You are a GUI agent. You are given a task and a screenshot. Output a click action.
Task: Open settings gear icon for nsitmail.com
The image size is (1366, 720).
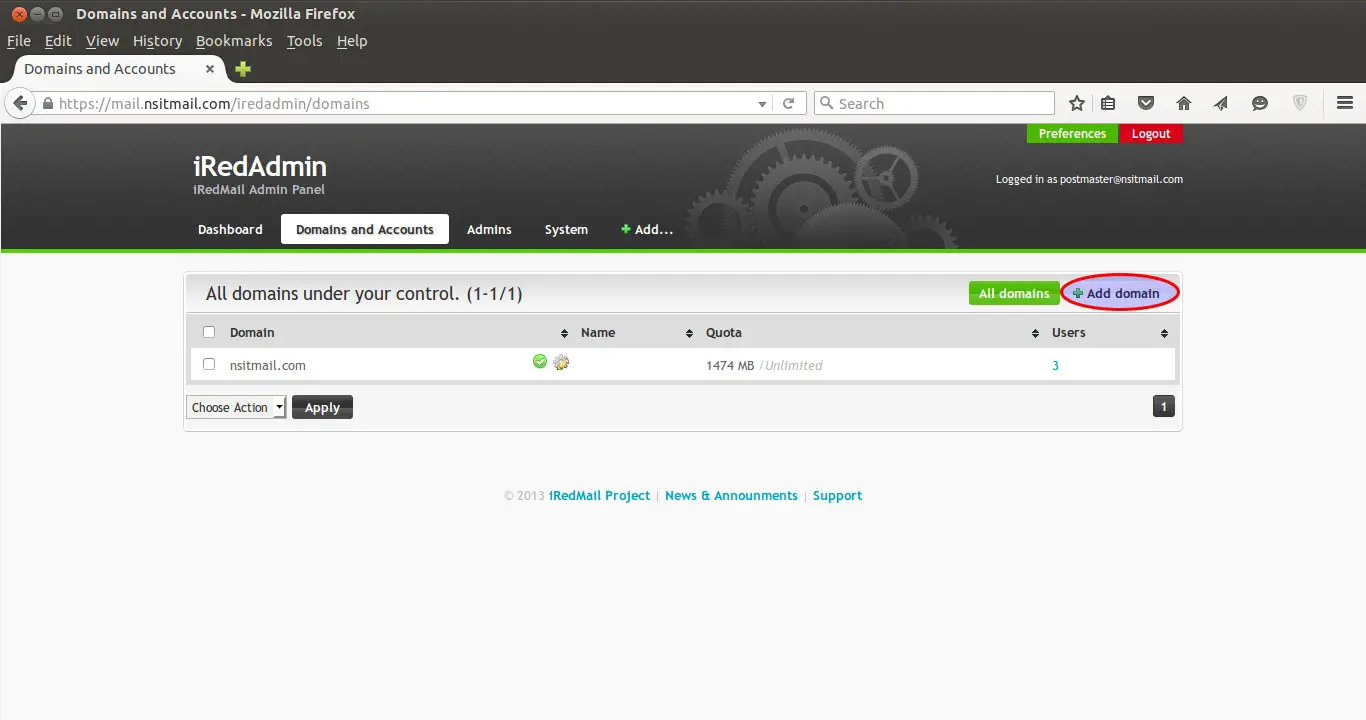pos(561,362)
